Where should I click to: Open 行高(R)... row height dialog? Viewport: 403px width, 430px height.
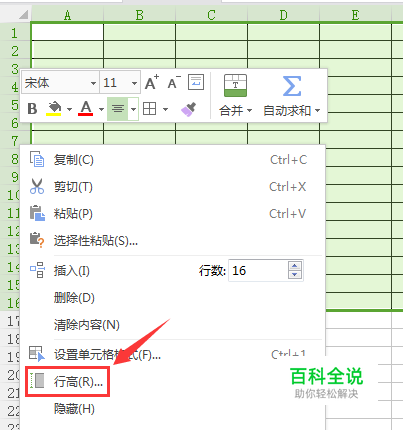pyautogui.click(x=173, y=382)
